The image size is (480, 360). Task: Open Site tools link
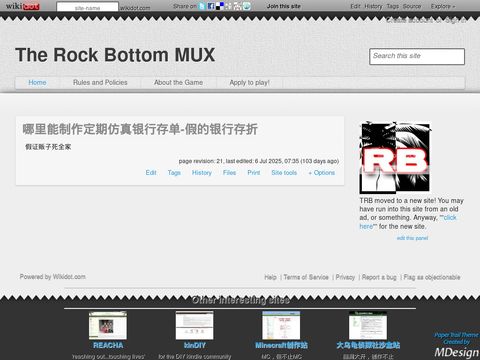pos(284,173)
